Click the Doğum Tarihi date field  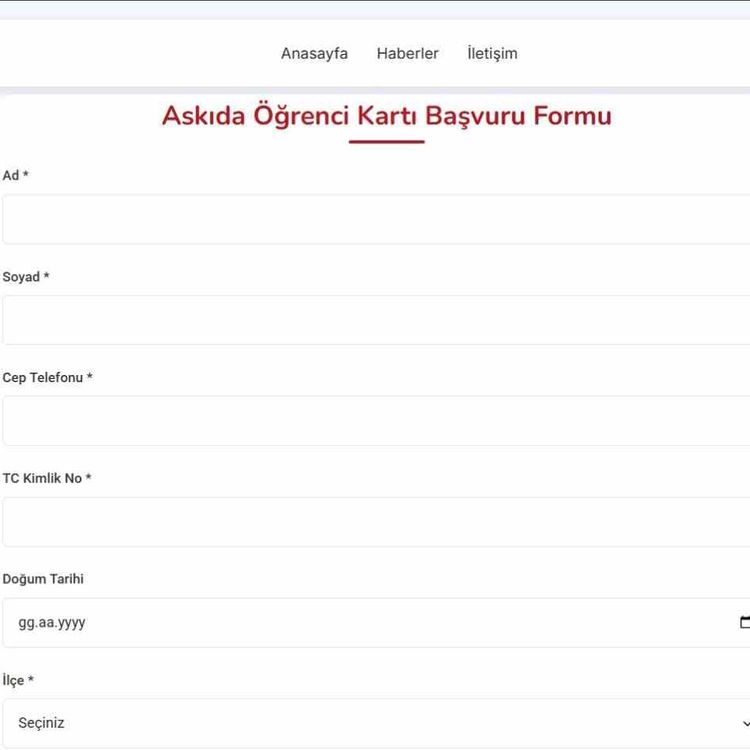point(376,623)
